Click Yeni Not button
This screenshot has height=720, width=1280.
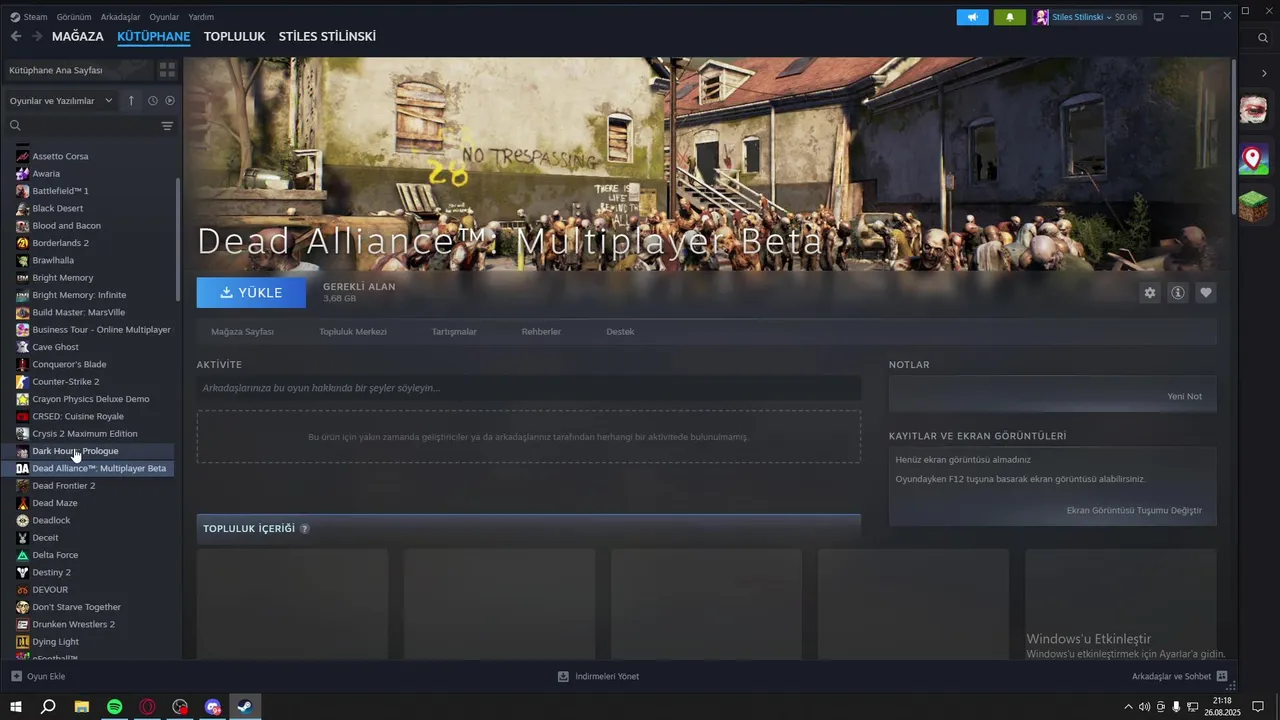(x=1185, y=396)
